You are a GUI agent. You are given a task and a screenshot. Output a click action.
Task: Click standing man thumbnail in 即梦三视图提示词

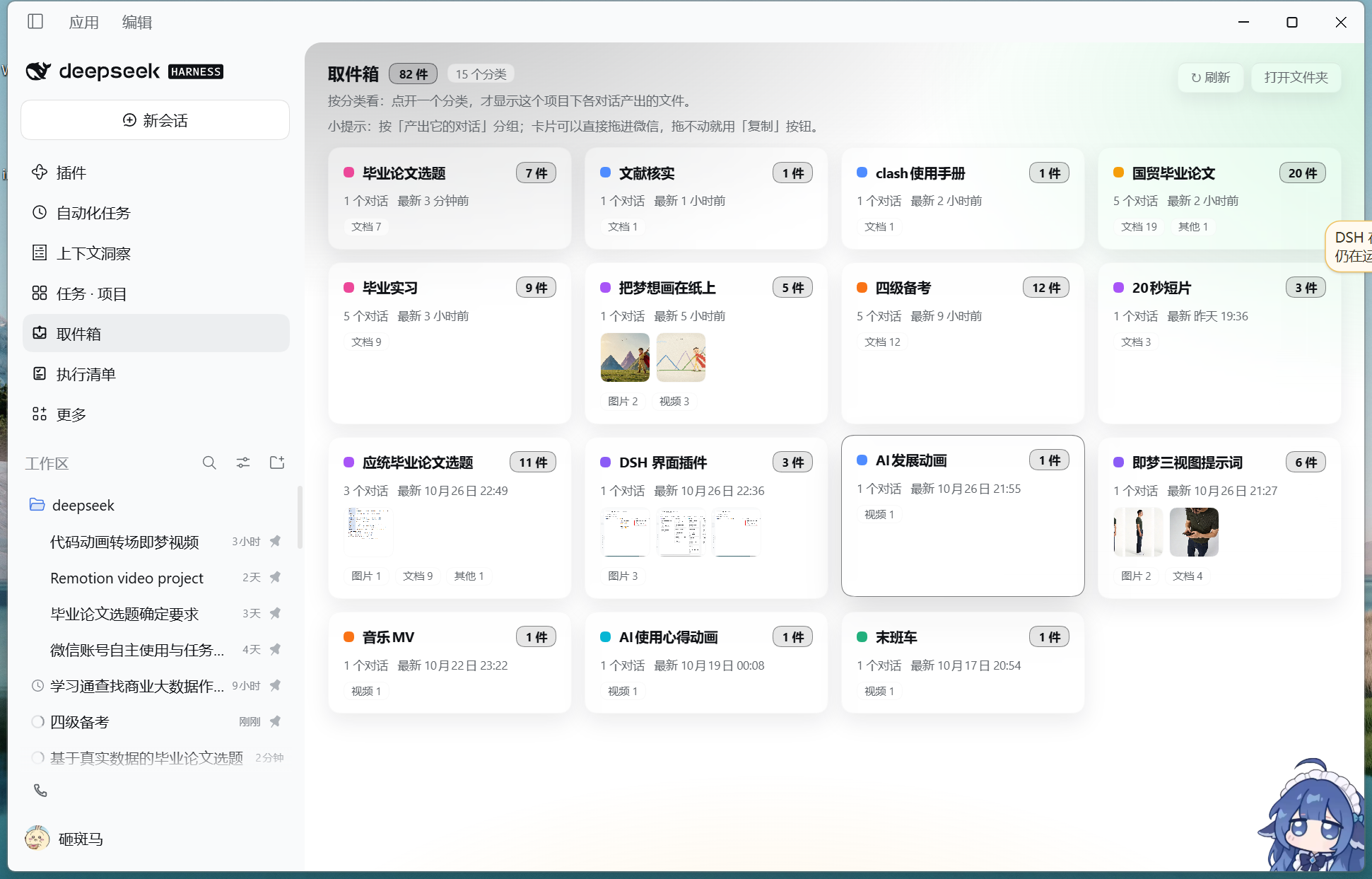coord(1138,532)
